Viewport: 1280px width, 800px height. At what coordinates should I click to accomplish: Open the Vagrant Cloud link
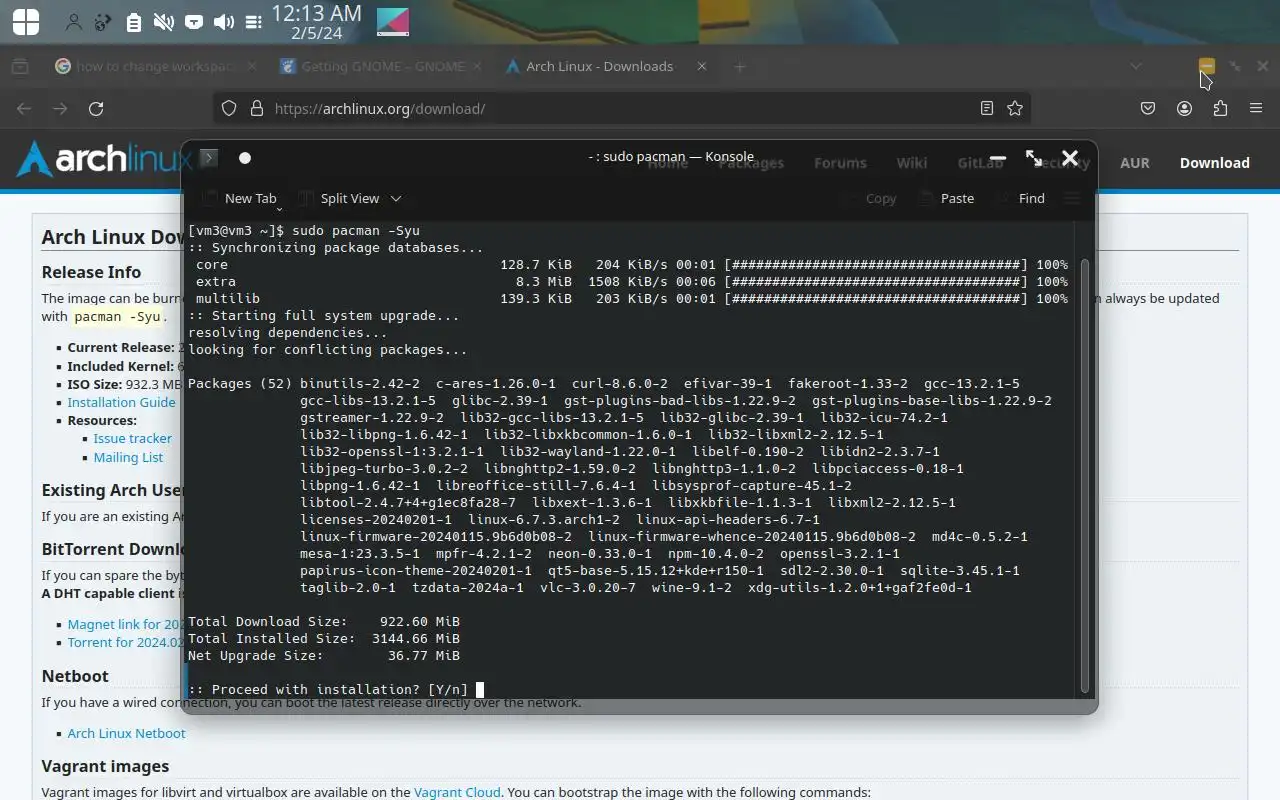pos(457,792)
